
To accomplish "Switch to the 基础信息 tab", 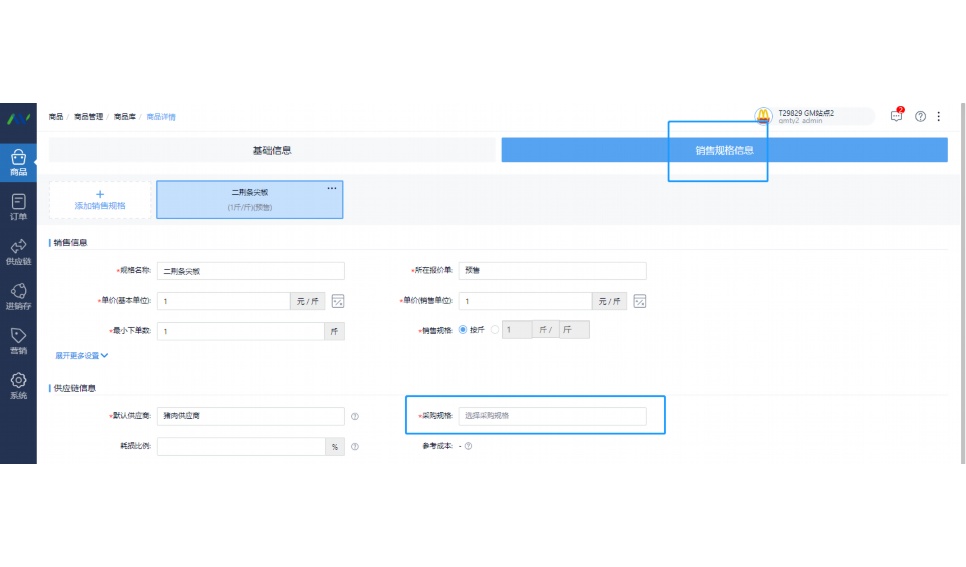I will (x=272, y=150).
